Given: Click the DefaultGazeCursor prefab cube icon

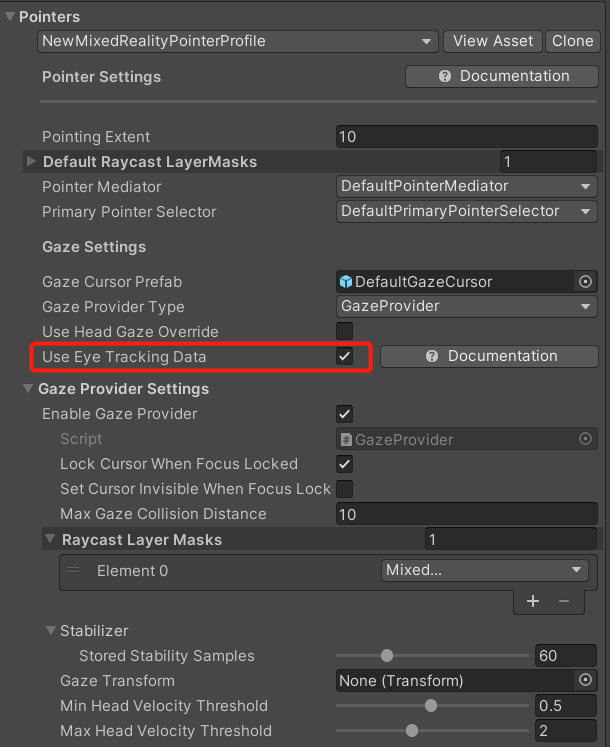Looking at the screenshot, I should 347,282.
